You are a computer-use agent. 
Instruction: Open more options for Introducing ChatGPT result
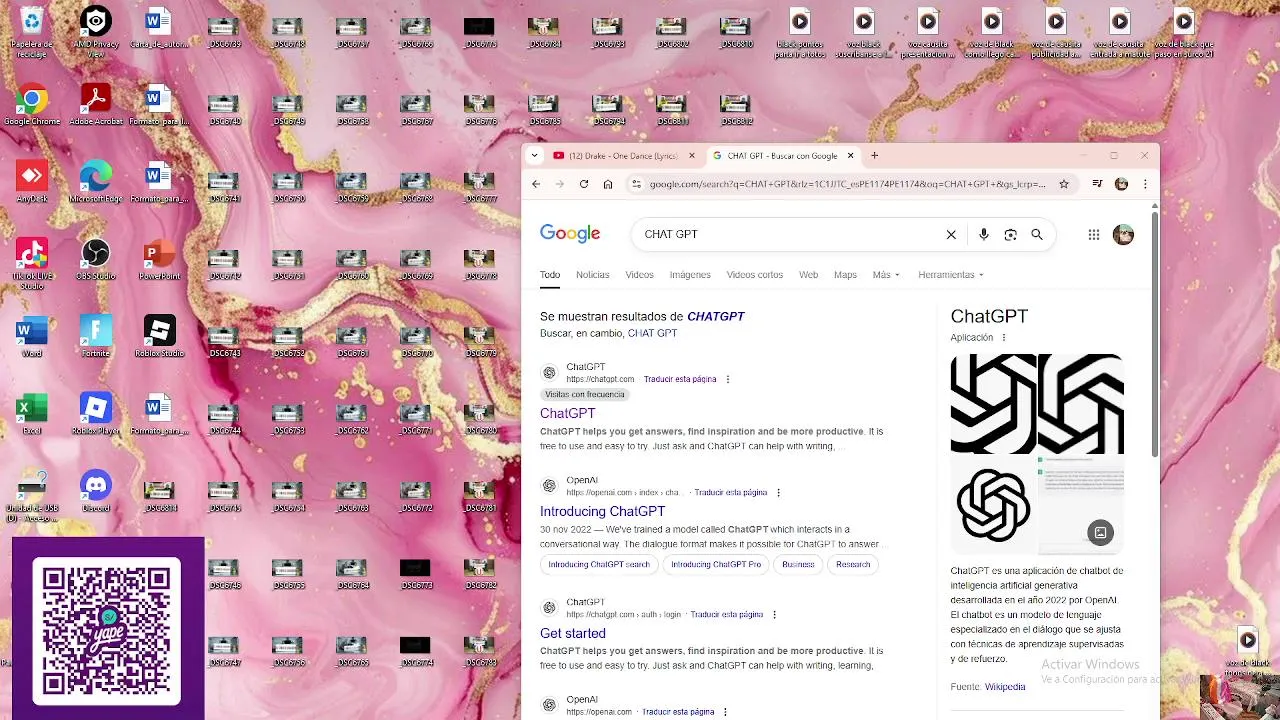pos(778,492)
